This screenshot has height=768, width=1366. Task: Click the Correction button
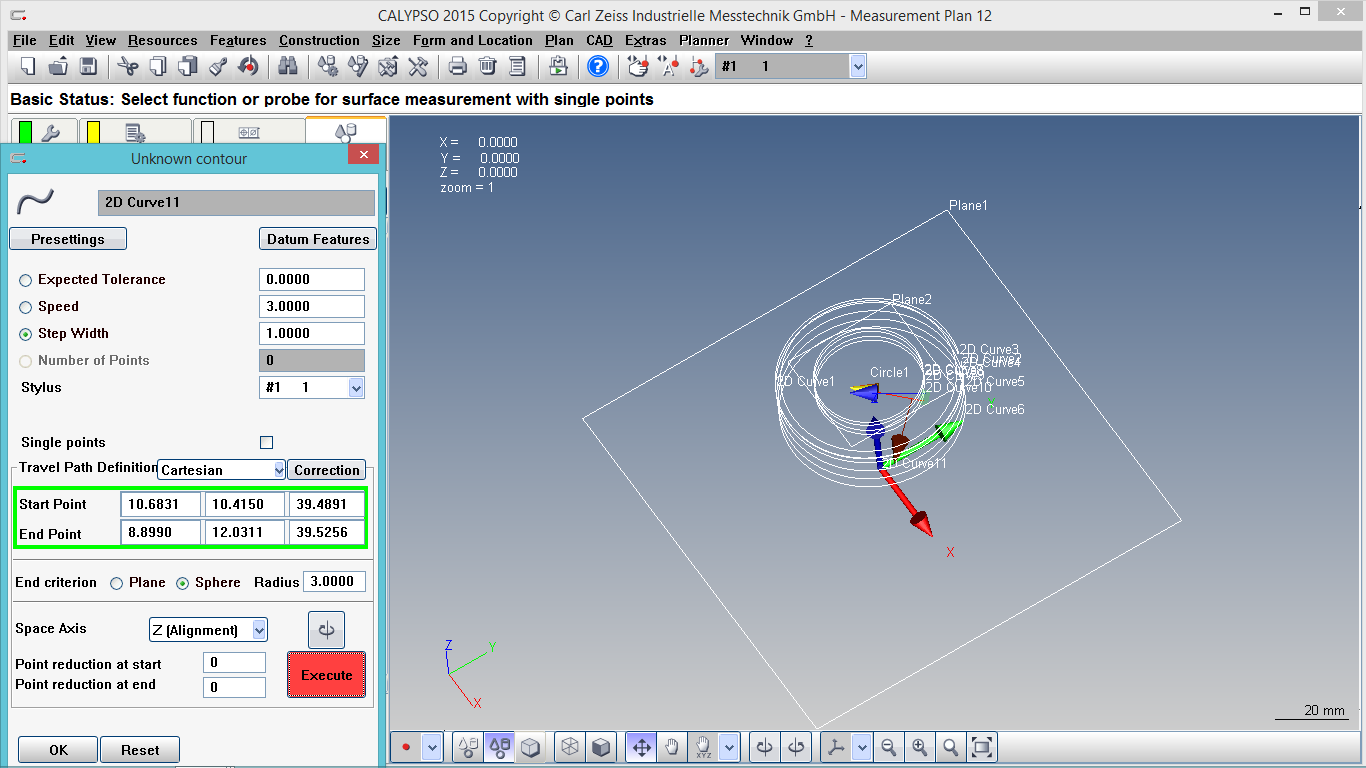pyautogui.click(x=327, y=470)
